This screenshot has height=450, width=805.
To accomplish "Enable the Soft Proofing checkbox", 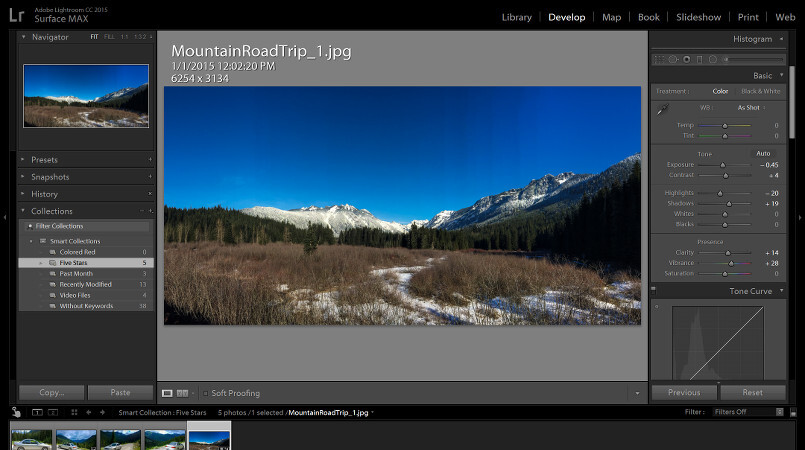I will 205,394.
